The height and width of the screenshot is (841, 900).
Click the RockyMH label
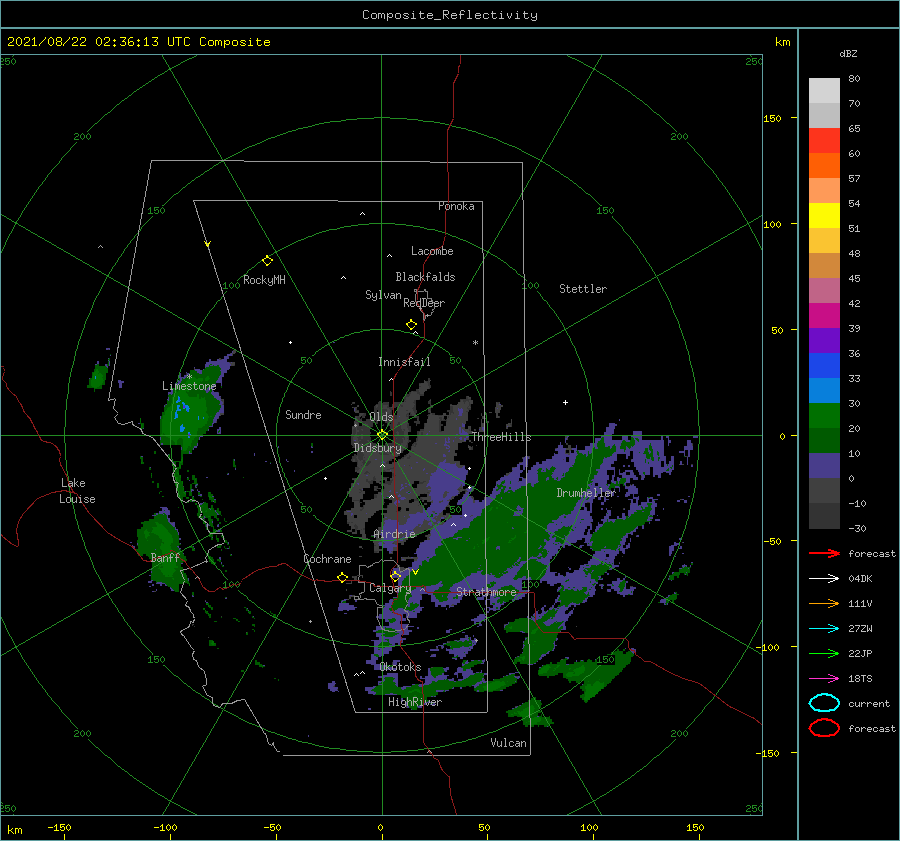[264, 280]
